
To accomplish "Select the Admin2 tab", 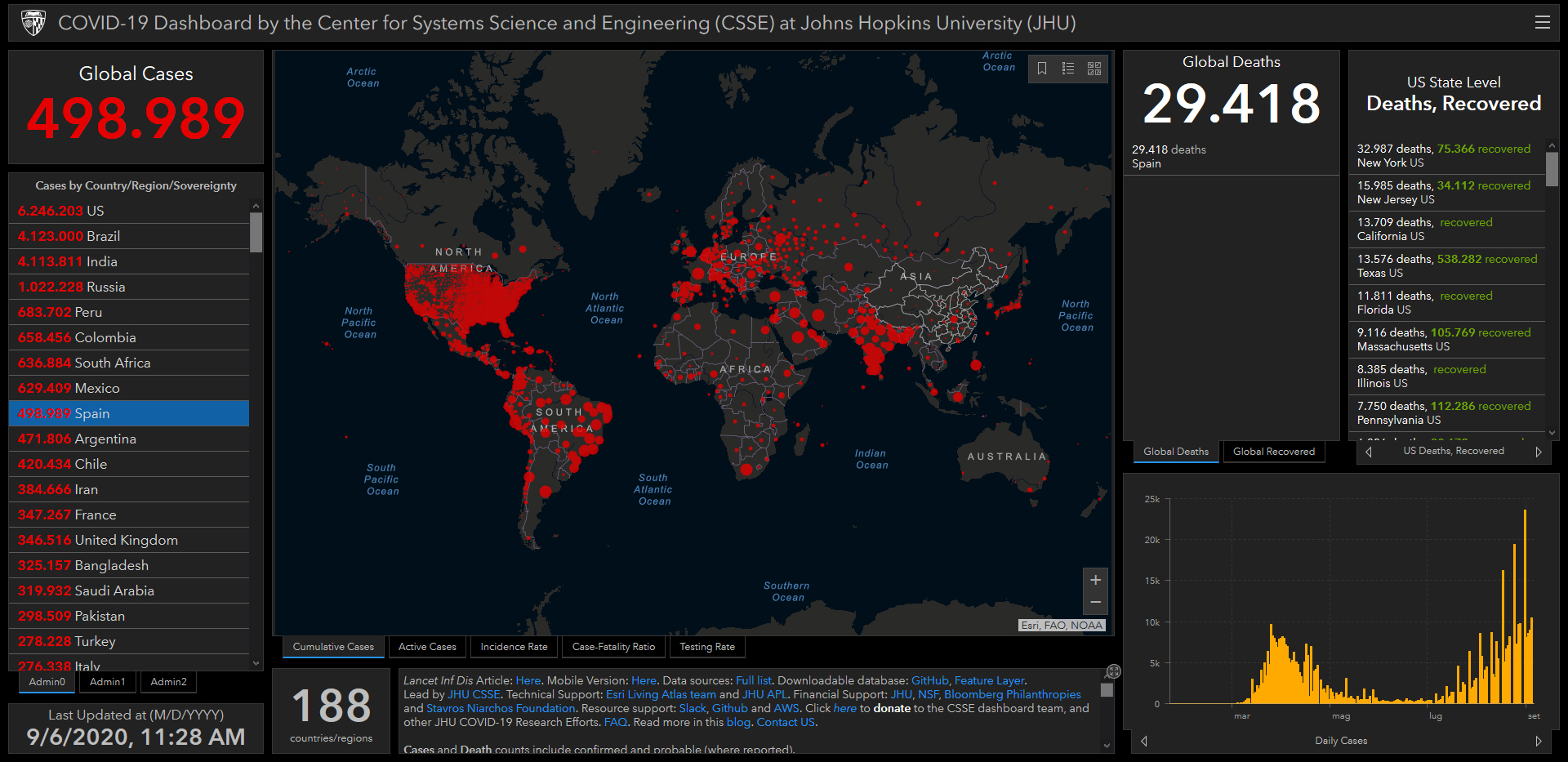I will tap(168, 682).
